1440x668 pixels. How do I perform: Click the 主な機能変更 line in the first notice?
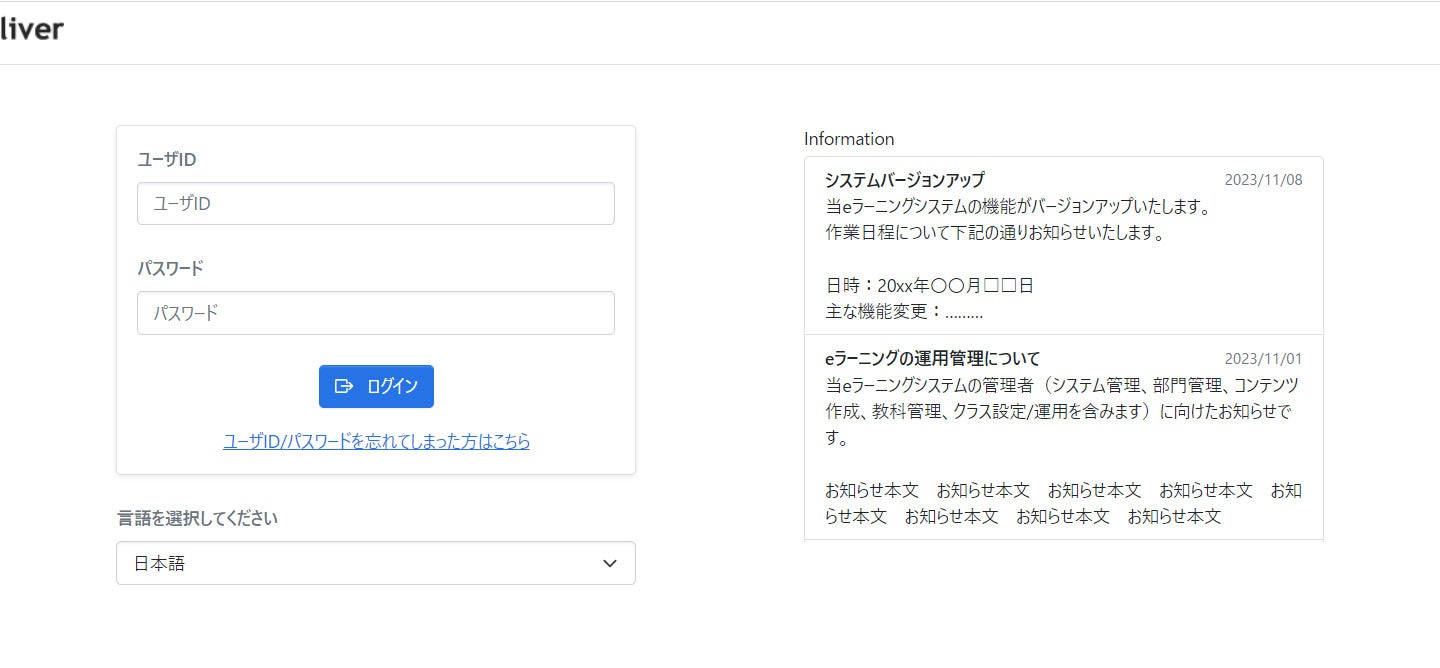pyautogui.click(x=904, y=312)
